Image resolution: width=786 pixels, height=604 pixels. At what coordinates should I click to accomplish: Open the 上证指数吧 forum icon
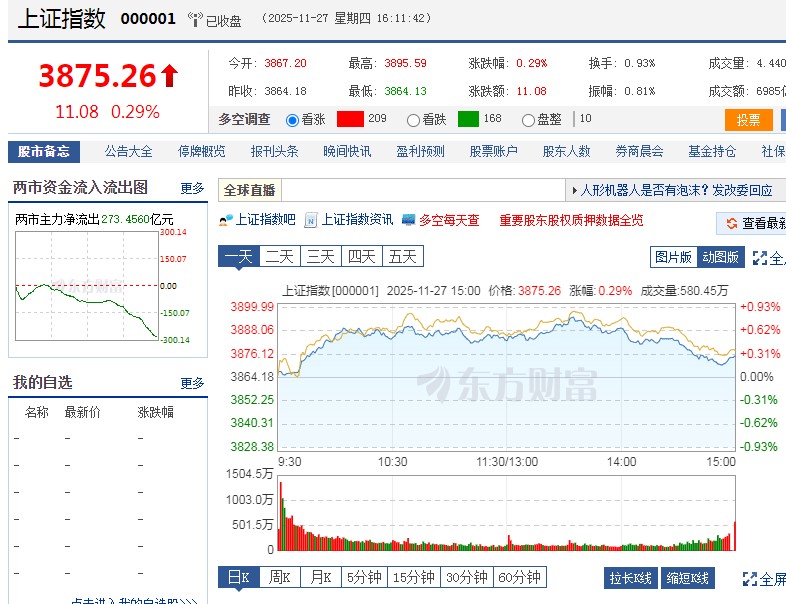[226, 220]
